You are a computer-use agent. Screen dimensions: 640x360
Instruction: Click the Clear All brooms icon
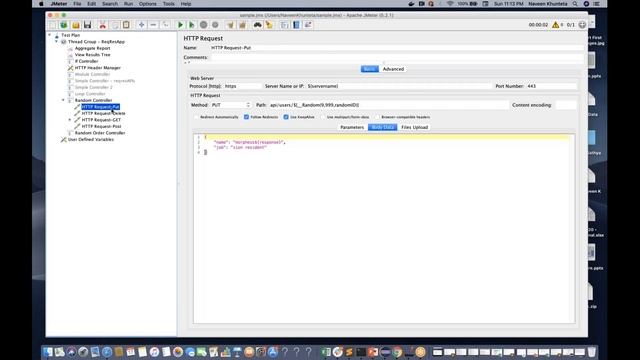(x=242, y=25)
